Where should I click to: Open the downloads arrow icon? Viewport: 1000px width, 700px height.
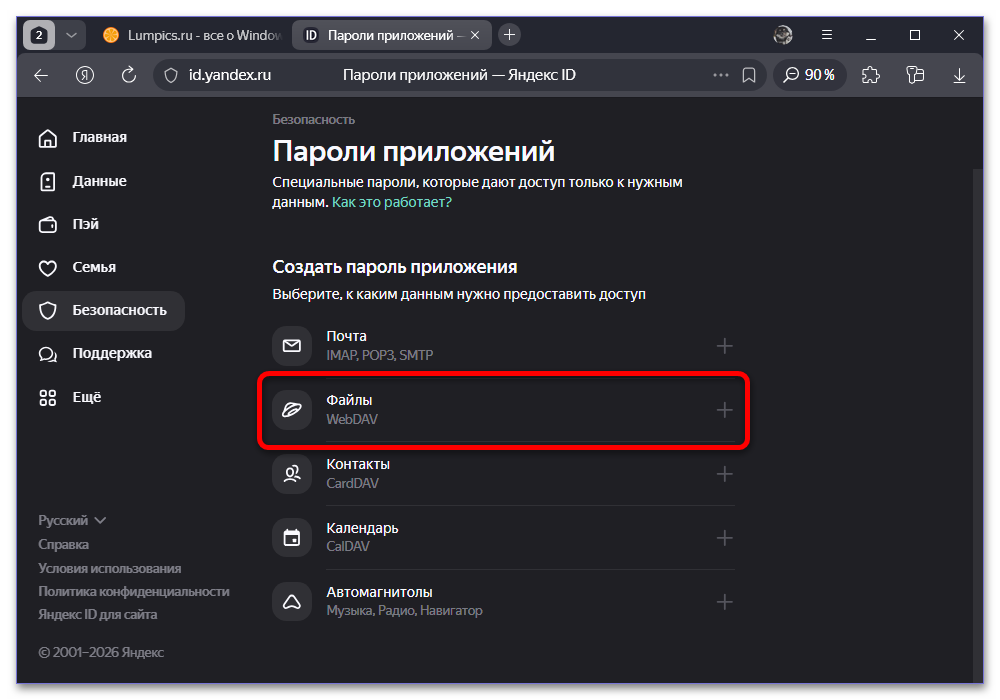coord(959,75)
